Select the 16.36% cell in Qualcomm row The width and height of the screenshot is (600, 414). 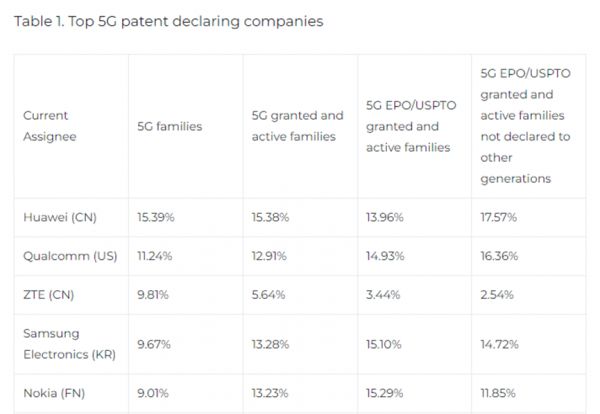[x=501, y=255]
